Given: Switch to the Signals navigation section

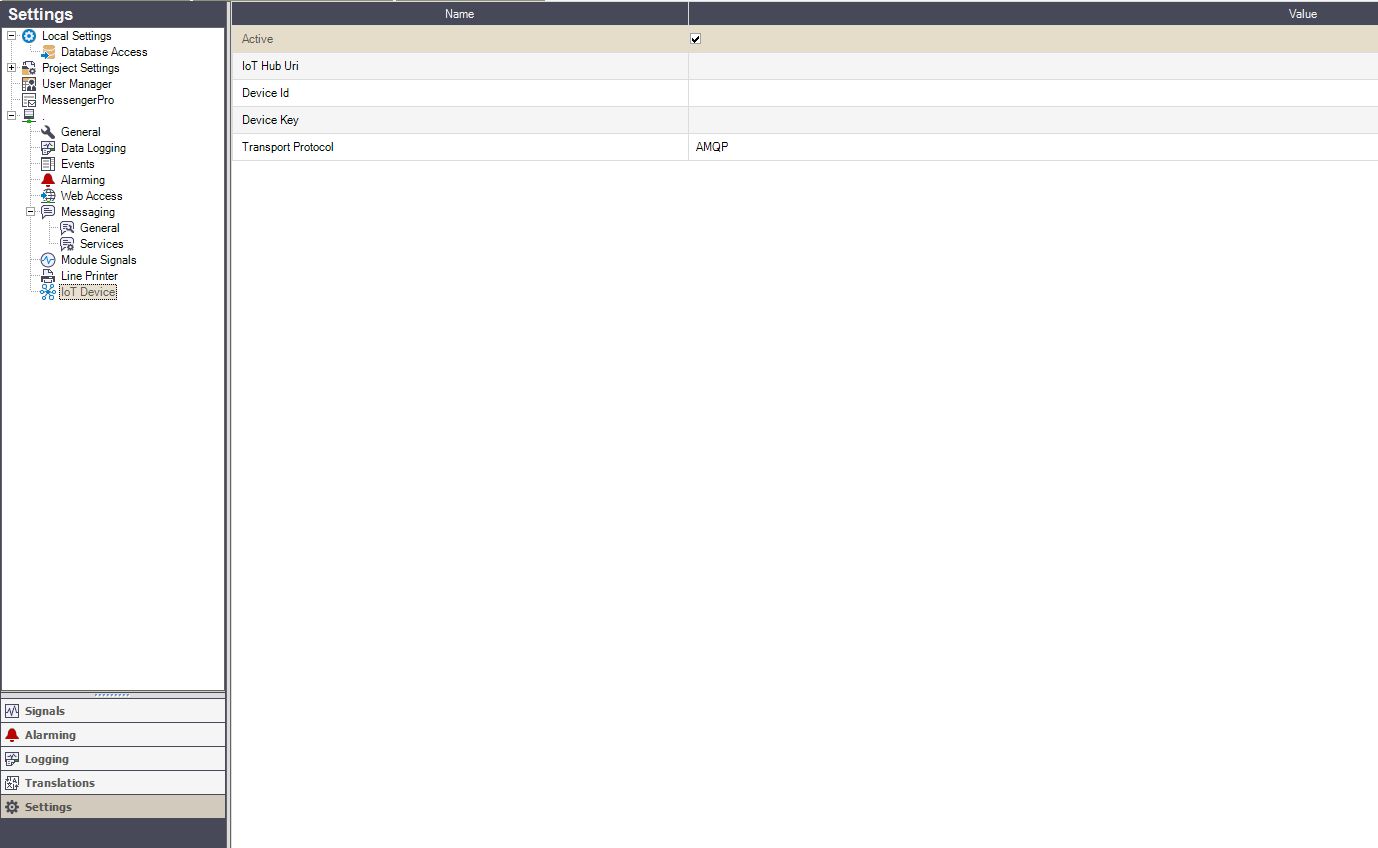Looking at the screenshot, I should pos(113,710).
